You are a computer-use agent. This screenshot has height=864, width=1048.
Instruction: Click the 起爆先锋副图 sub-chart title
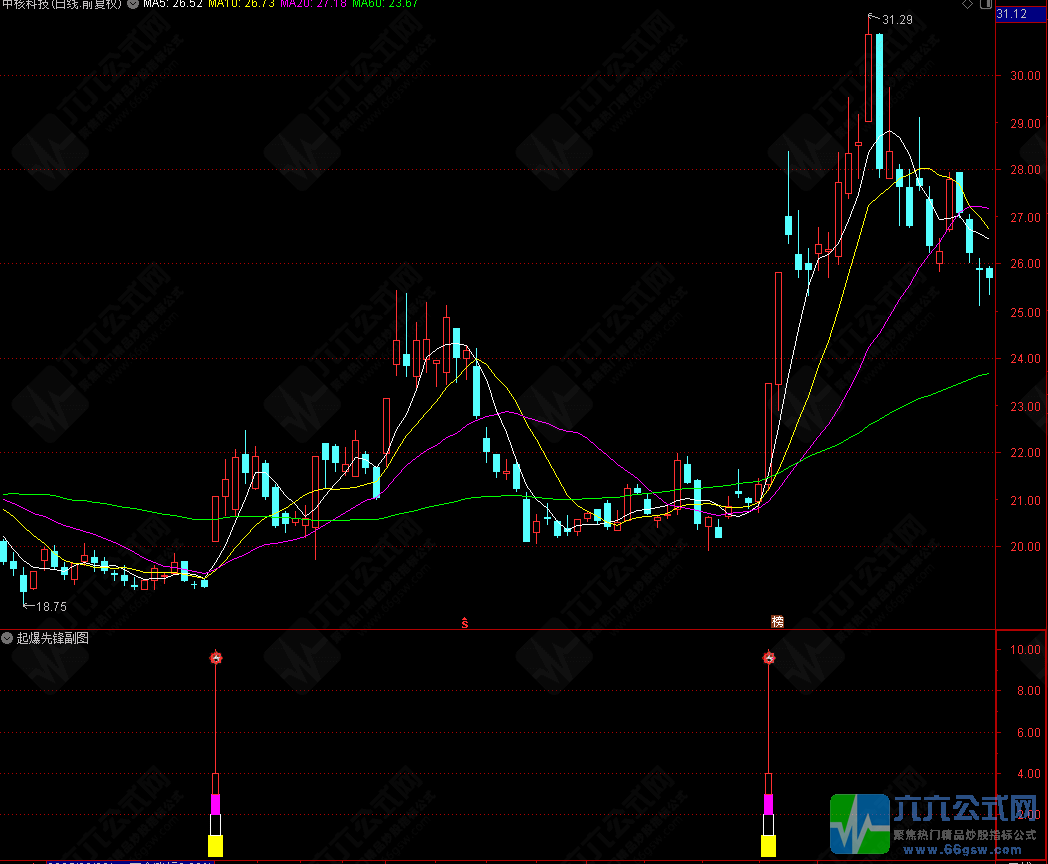tap(53, 638)
